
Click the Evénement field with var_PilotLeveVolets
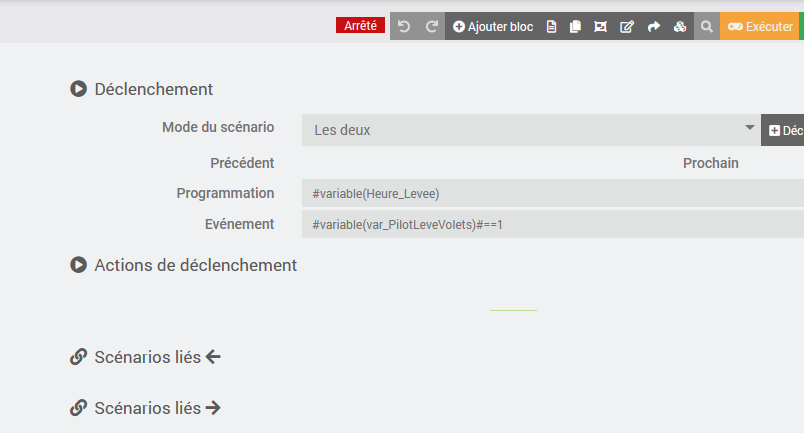[552, 224]
